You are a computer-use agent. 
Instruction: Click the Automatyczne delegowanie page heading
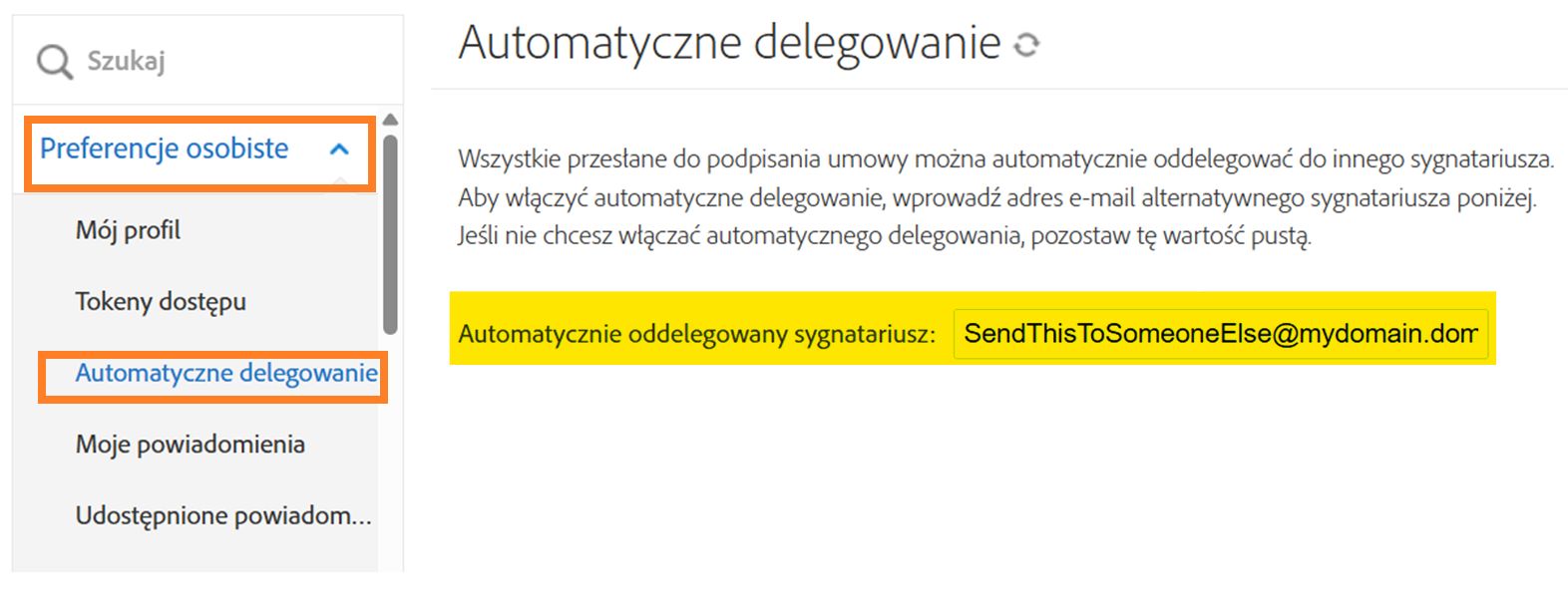[729, 44]
